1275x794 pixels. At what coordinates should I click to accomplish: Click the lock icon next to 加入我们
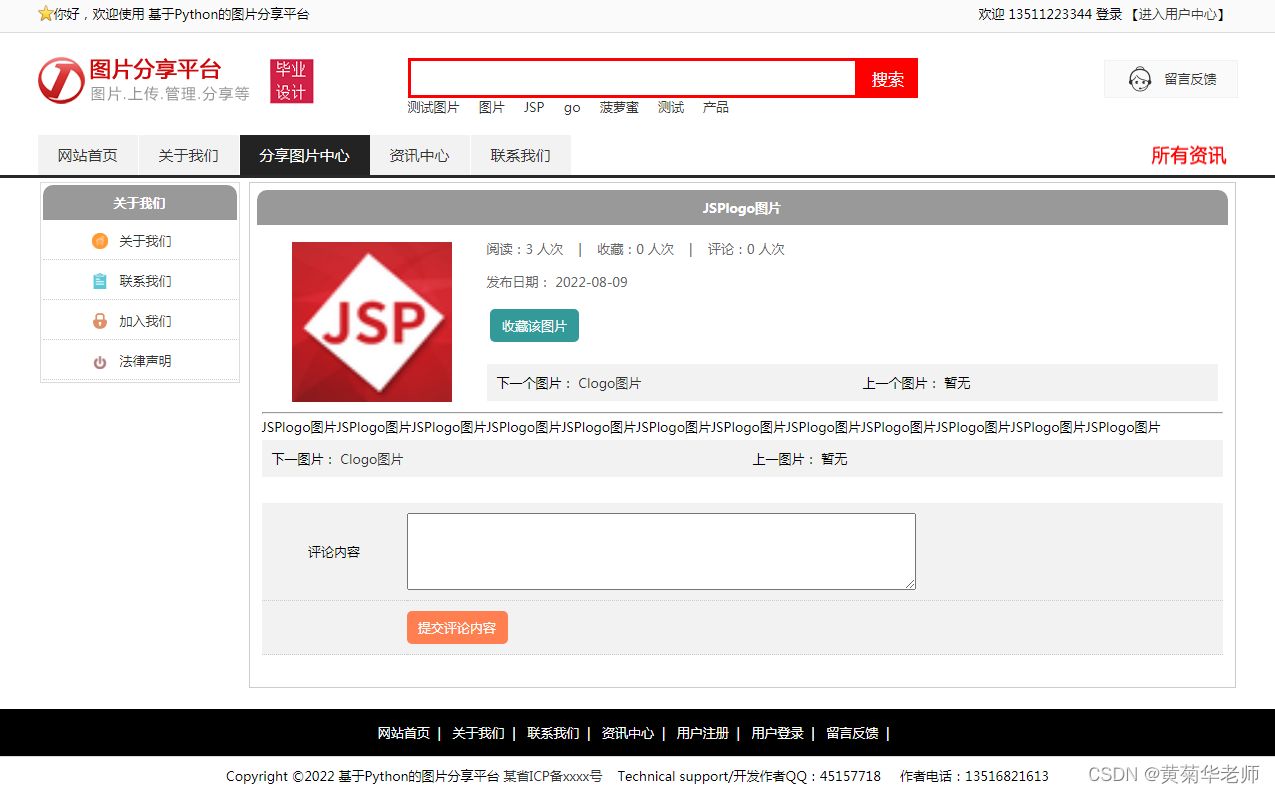(x=98, y=320)
